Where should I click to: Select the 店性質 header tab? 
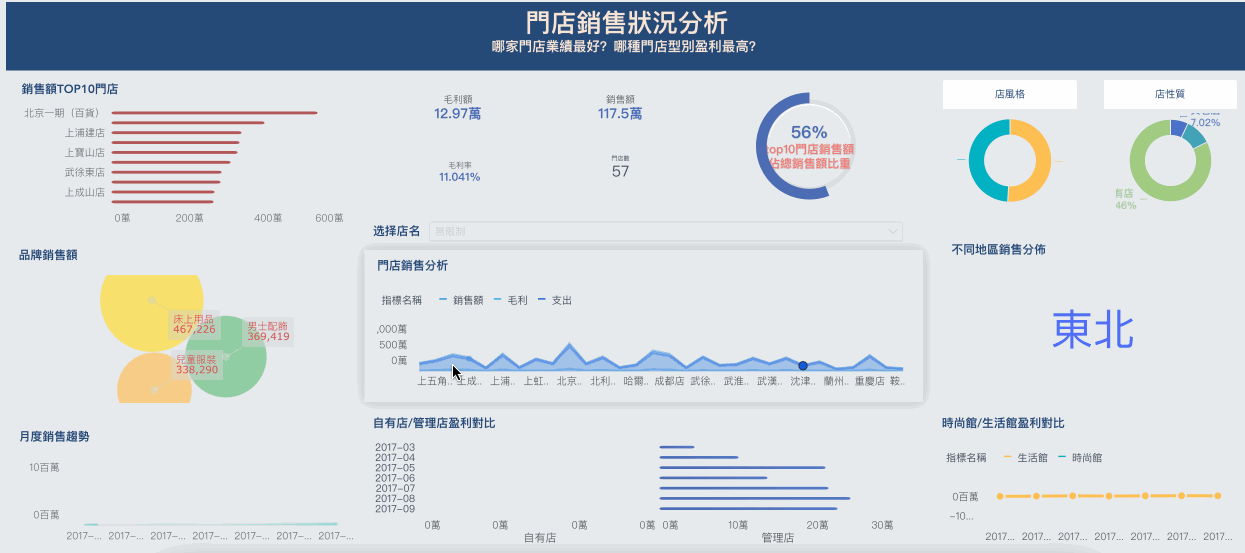[1169, 94]
